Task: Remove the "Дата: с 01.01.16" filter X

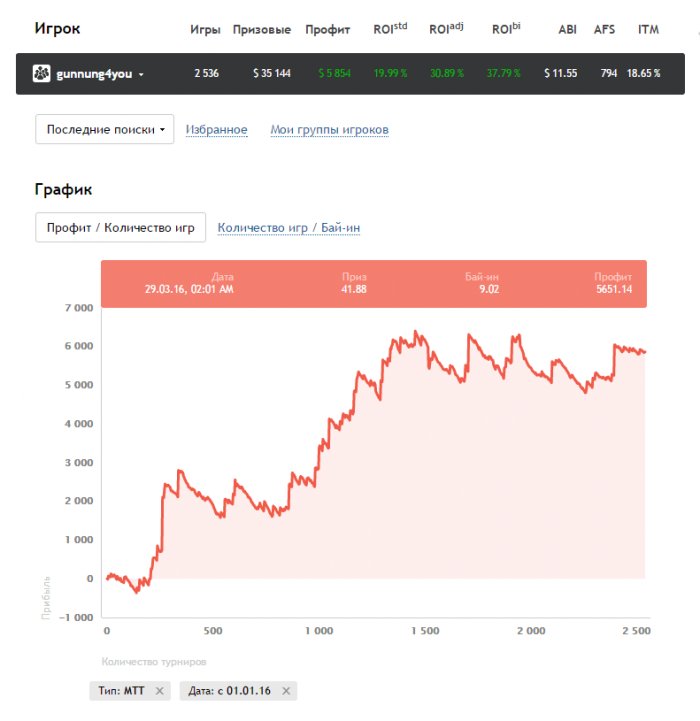Action: [x=286, y=691]
